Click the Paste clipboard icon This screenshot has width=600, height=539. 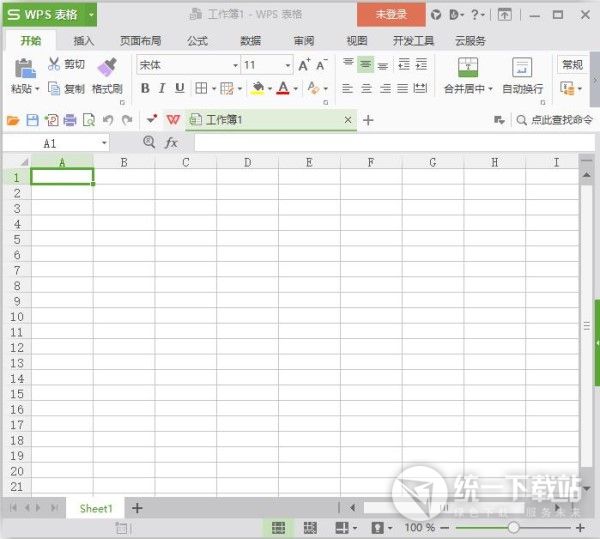[25, 69]
